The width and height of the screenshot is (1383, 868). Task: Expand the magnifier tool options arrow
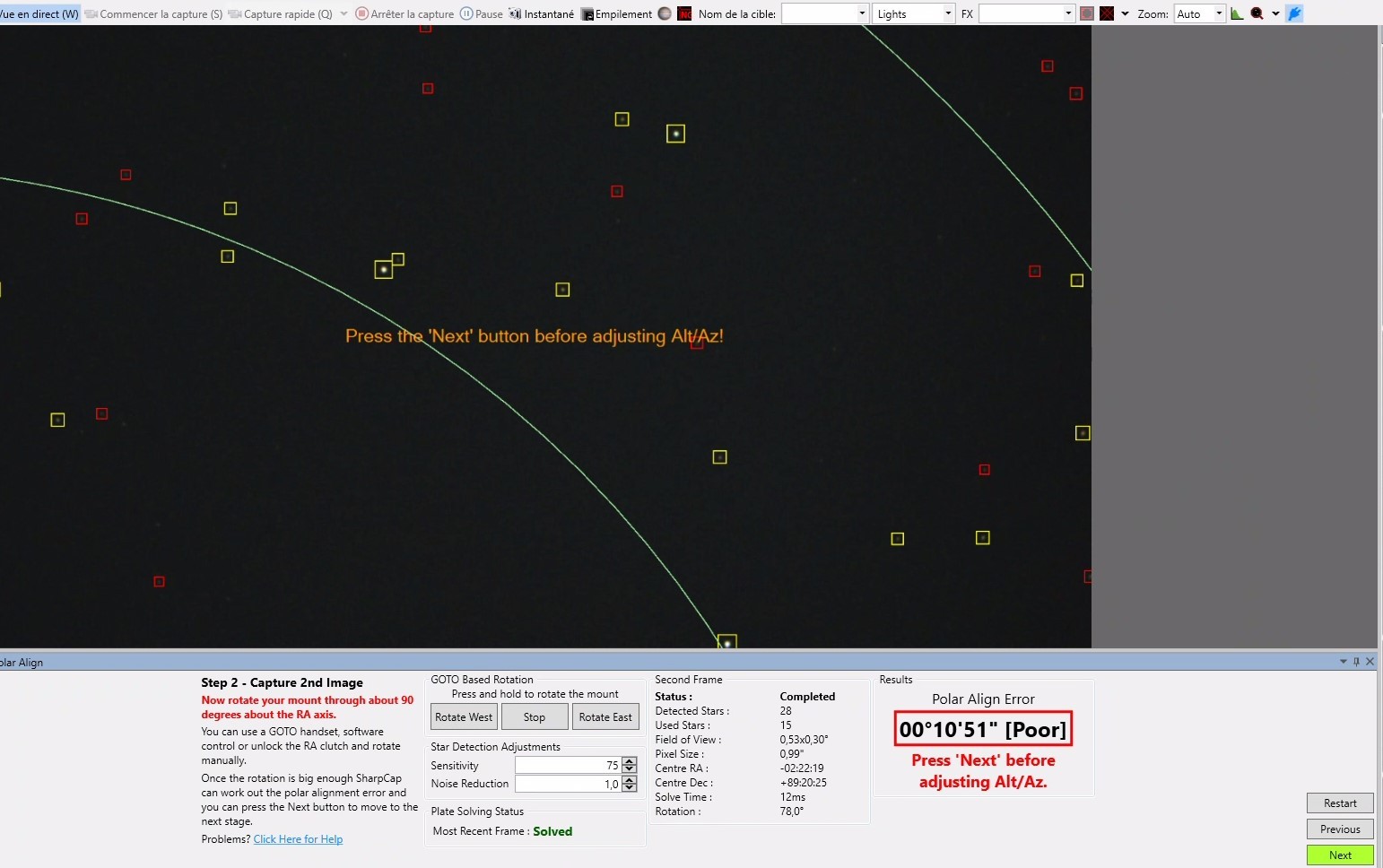(x=1275, y=13)
